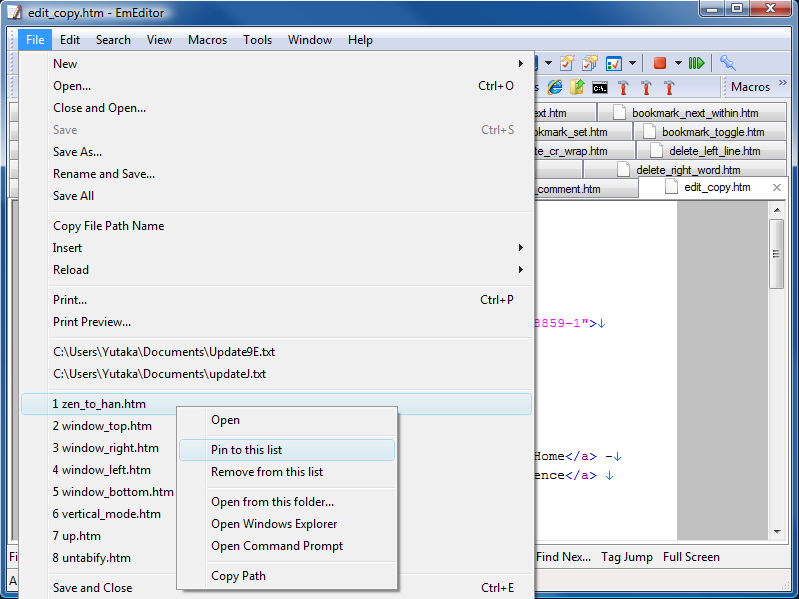Choose Save All
The height and width of the screenshot is (599, 799).
[276, 196]
